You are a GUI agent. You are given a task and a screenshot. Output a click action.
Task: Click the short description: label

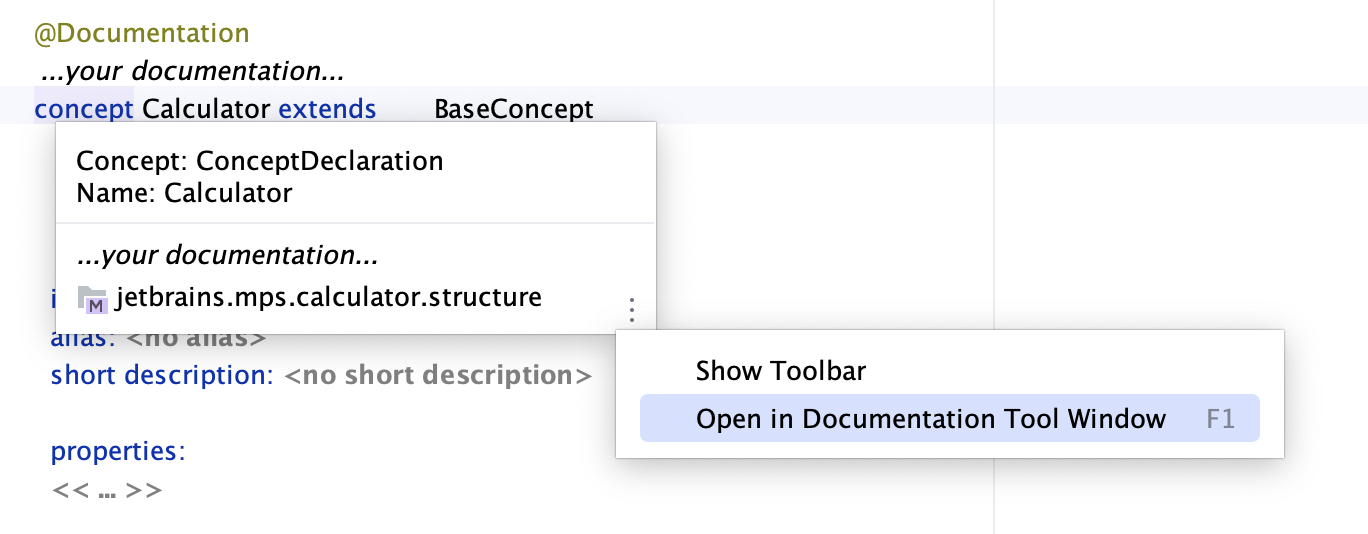160,376
